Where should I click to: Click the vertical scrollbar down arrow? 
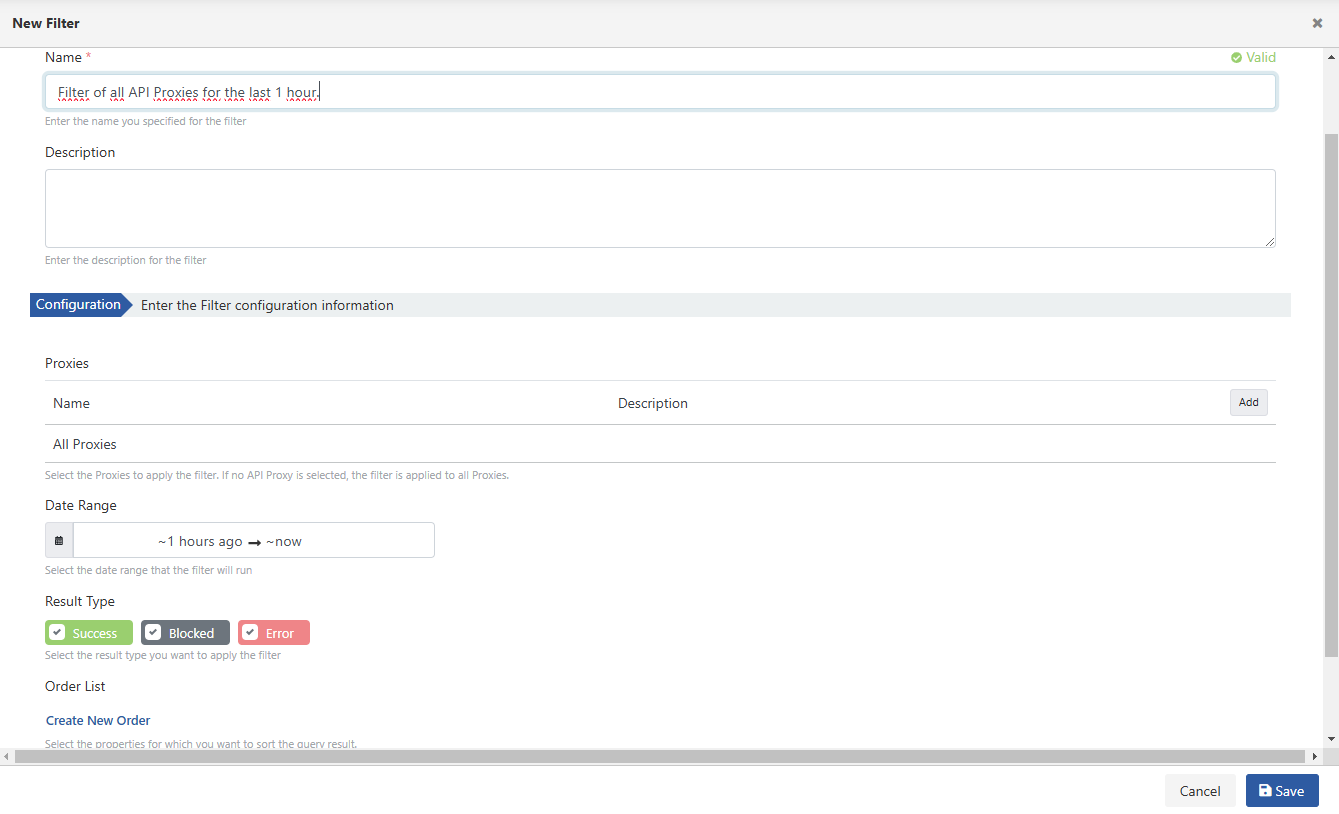(x=1331, y=738)
